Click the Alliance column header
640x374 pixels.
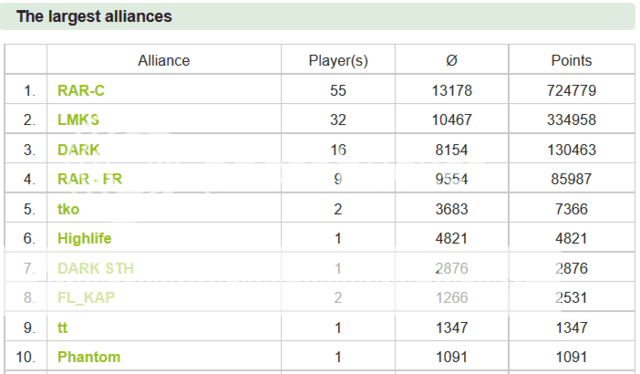[164, 60]
